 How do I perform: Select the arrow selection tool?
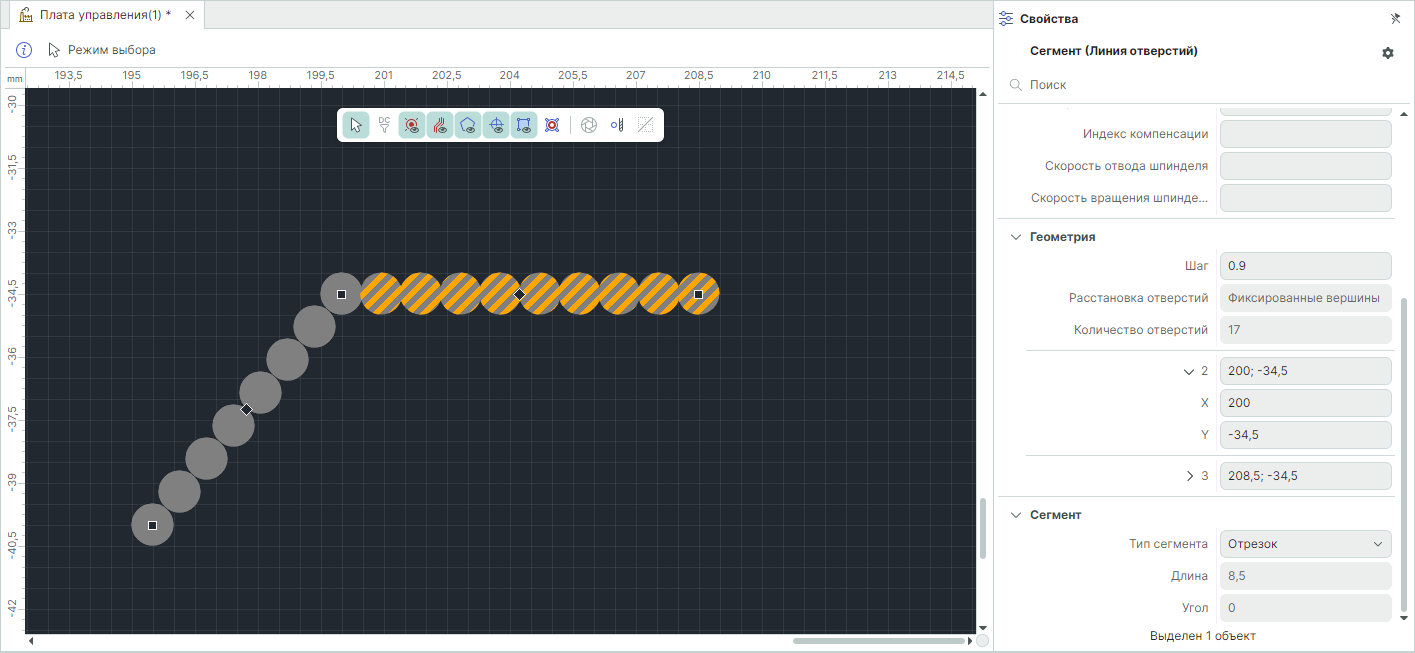355,125
